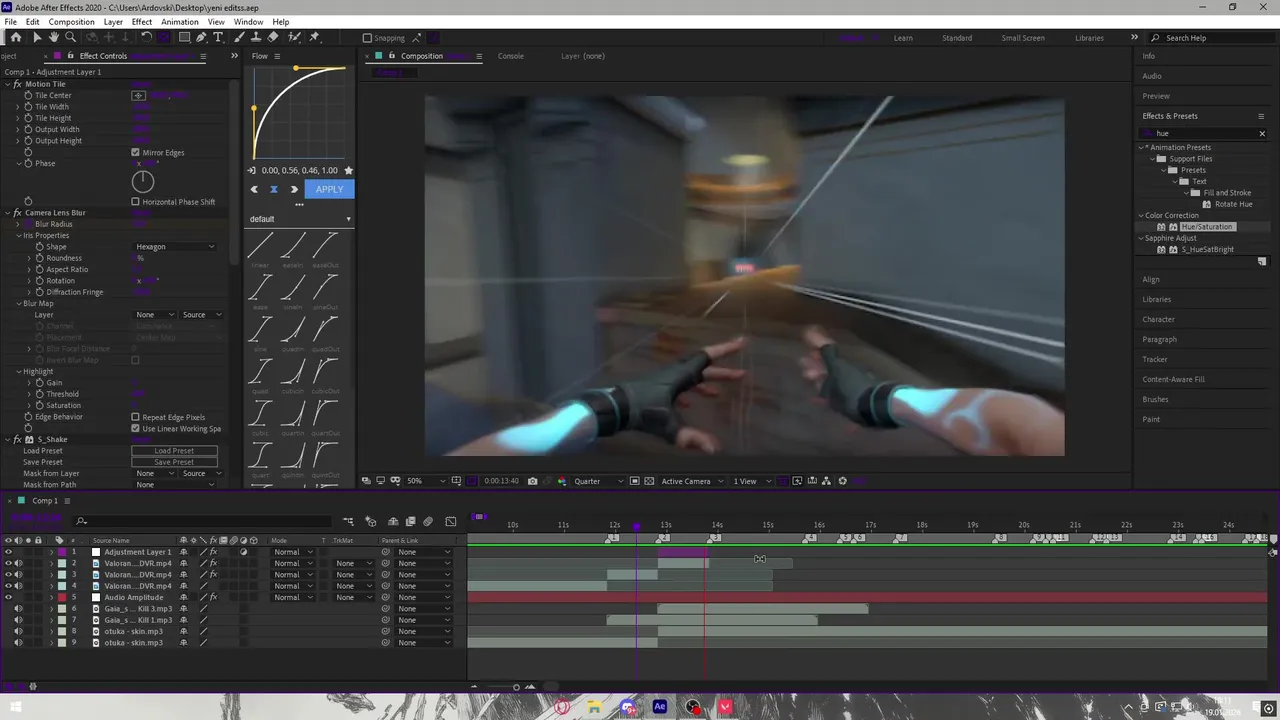Select the Eraser tool
Image resolution: width=1280 pixels, height=720 pixels.
[273, 37]
